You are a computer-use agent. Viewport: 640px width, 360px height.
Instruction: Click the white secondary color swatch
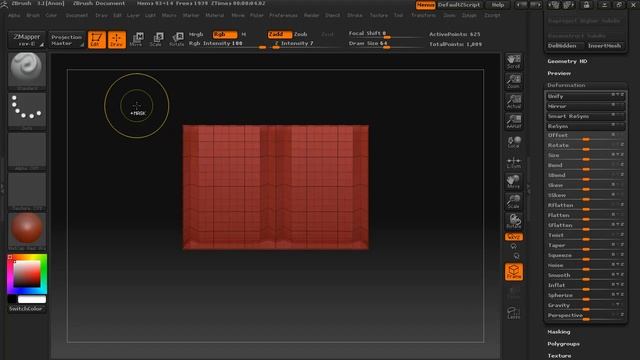pos(32,300)
